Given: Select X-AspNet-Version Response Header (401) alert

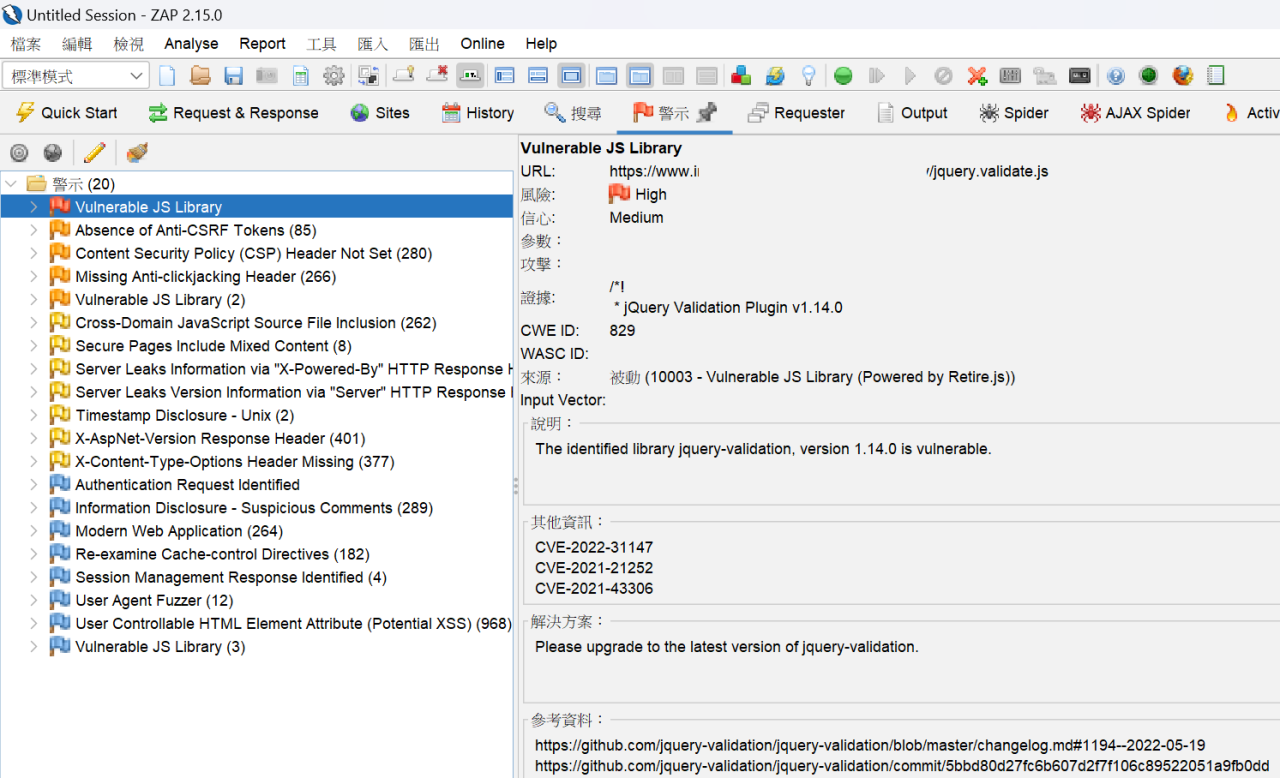Looking at the screenshot, I should (220, 438).
